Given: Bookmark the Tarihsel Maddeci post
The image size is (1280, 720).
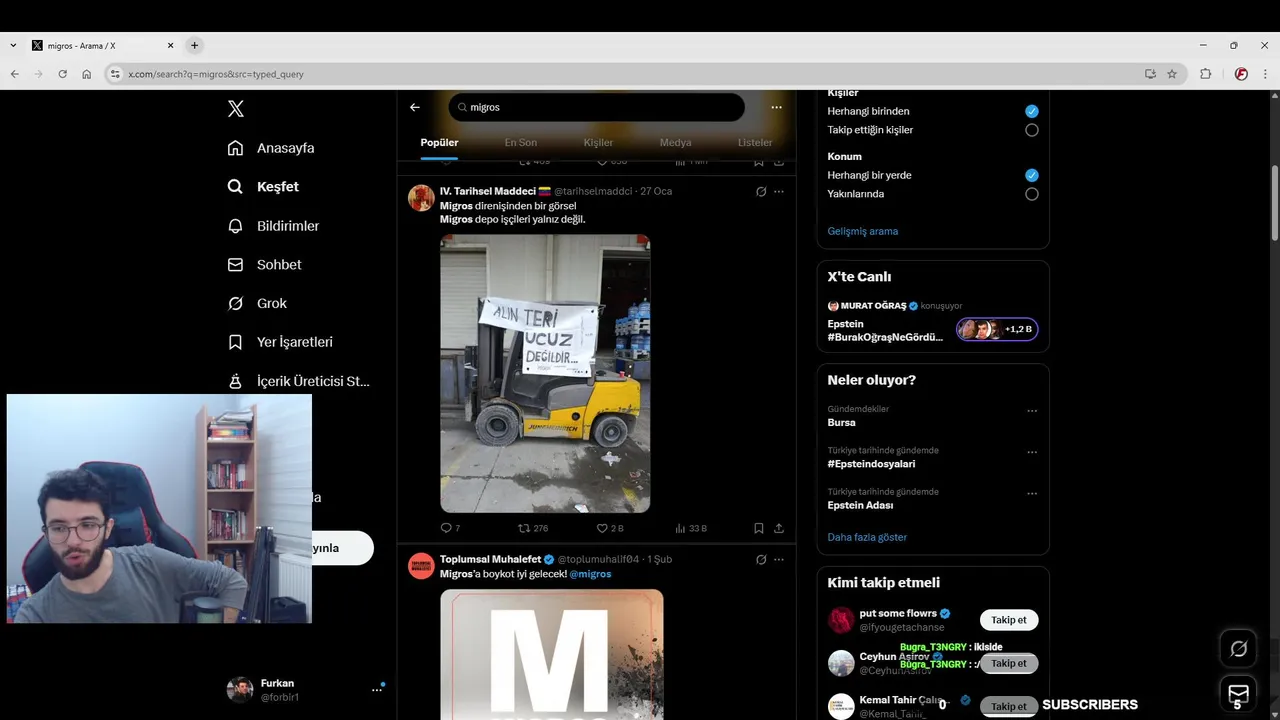Looking at the screenshot, I should [759, 528].
